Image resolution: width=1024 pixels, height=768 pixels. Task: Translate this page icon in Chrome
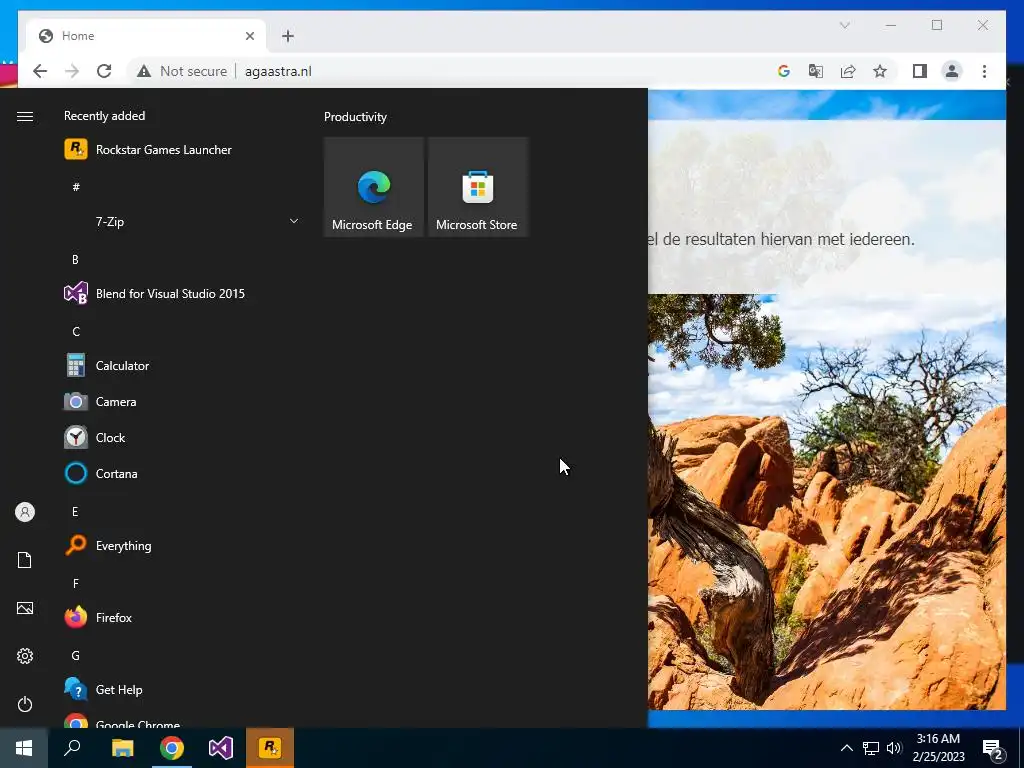[816, 71]
